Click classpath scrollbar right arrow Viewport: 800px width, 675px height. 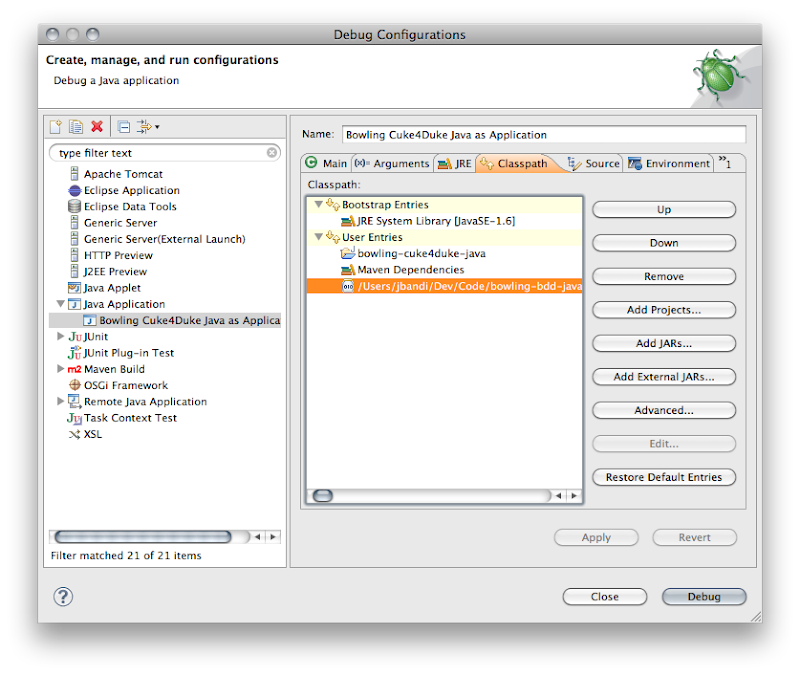[574, 495]
